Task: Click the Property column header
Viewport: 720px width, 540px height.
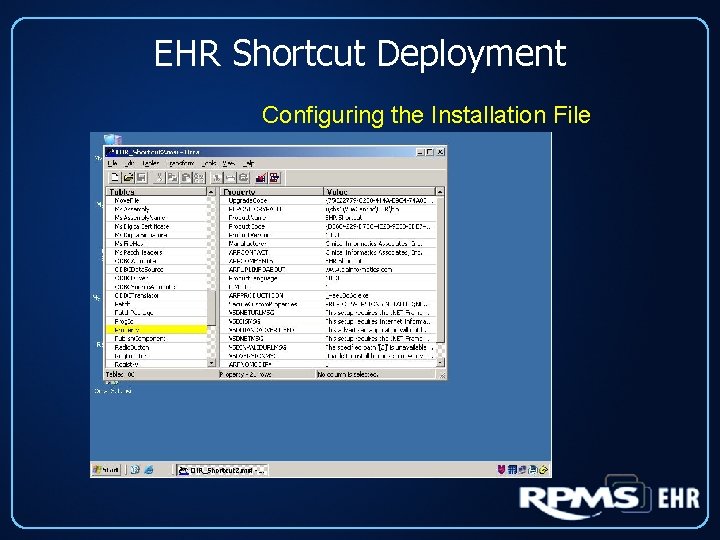Action: tap(271, 191)
